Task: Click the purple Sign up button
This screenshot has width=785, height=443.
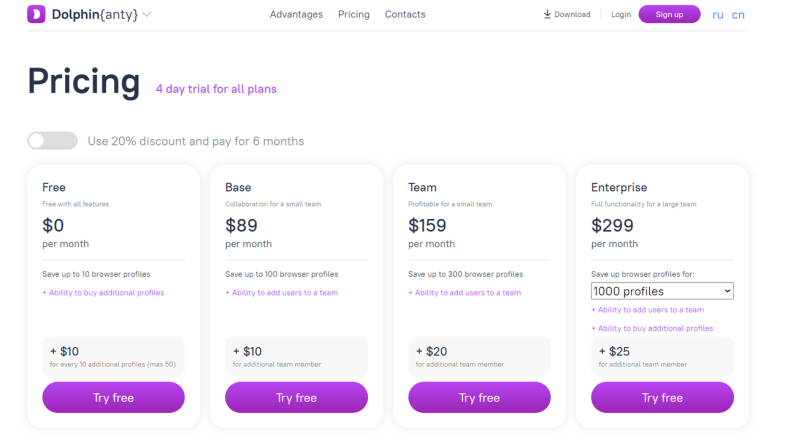Action: tap(669, 15)
